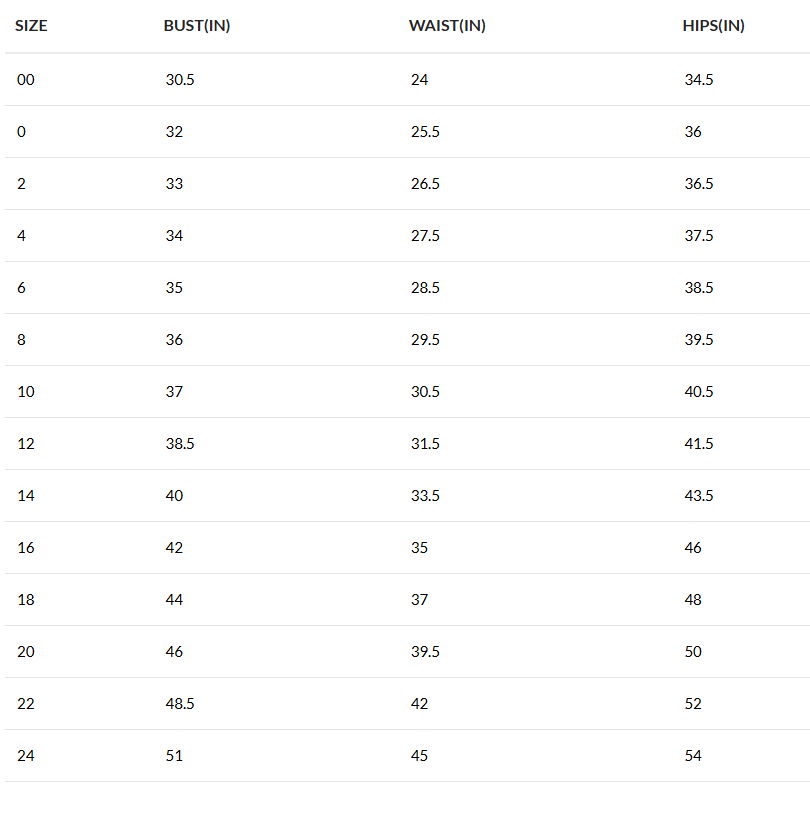Select waist value 28.5 for size 6
This screenshot has height=813, width=810.
click(x=425, y=288)
